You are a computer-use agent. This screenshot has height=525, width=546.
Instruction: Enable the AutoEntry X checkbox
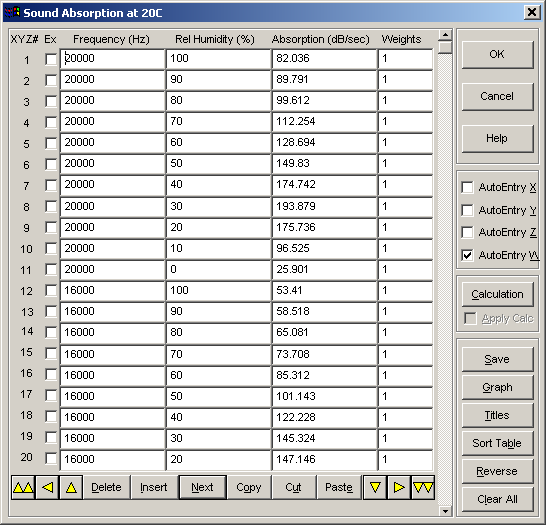pos(467,187)
